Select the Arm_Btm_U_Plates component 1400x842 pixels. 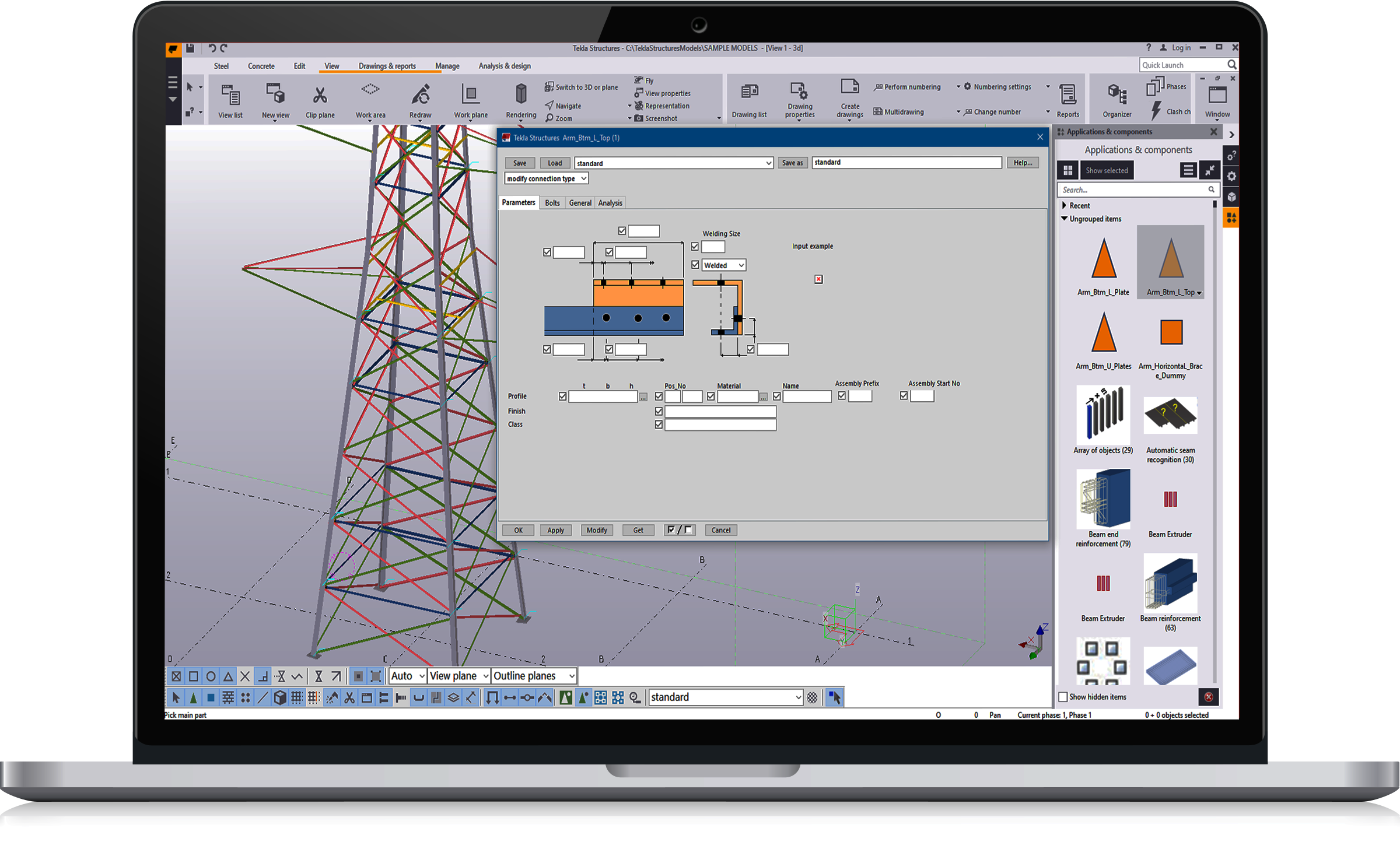click(x=1103, y=341)
